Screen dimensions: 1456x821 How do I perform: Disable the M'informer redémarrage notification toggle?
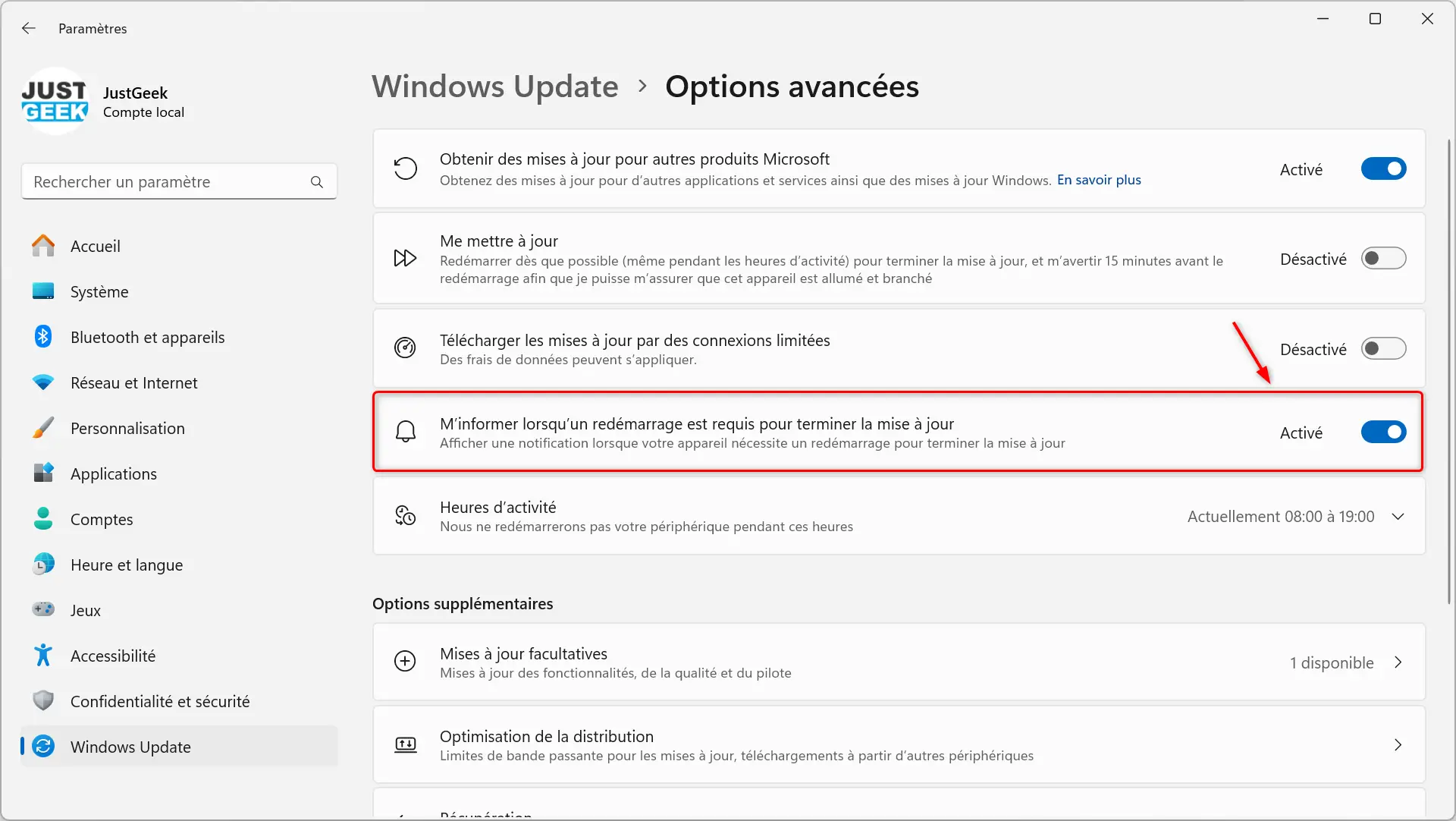(x=1383, y=432)
